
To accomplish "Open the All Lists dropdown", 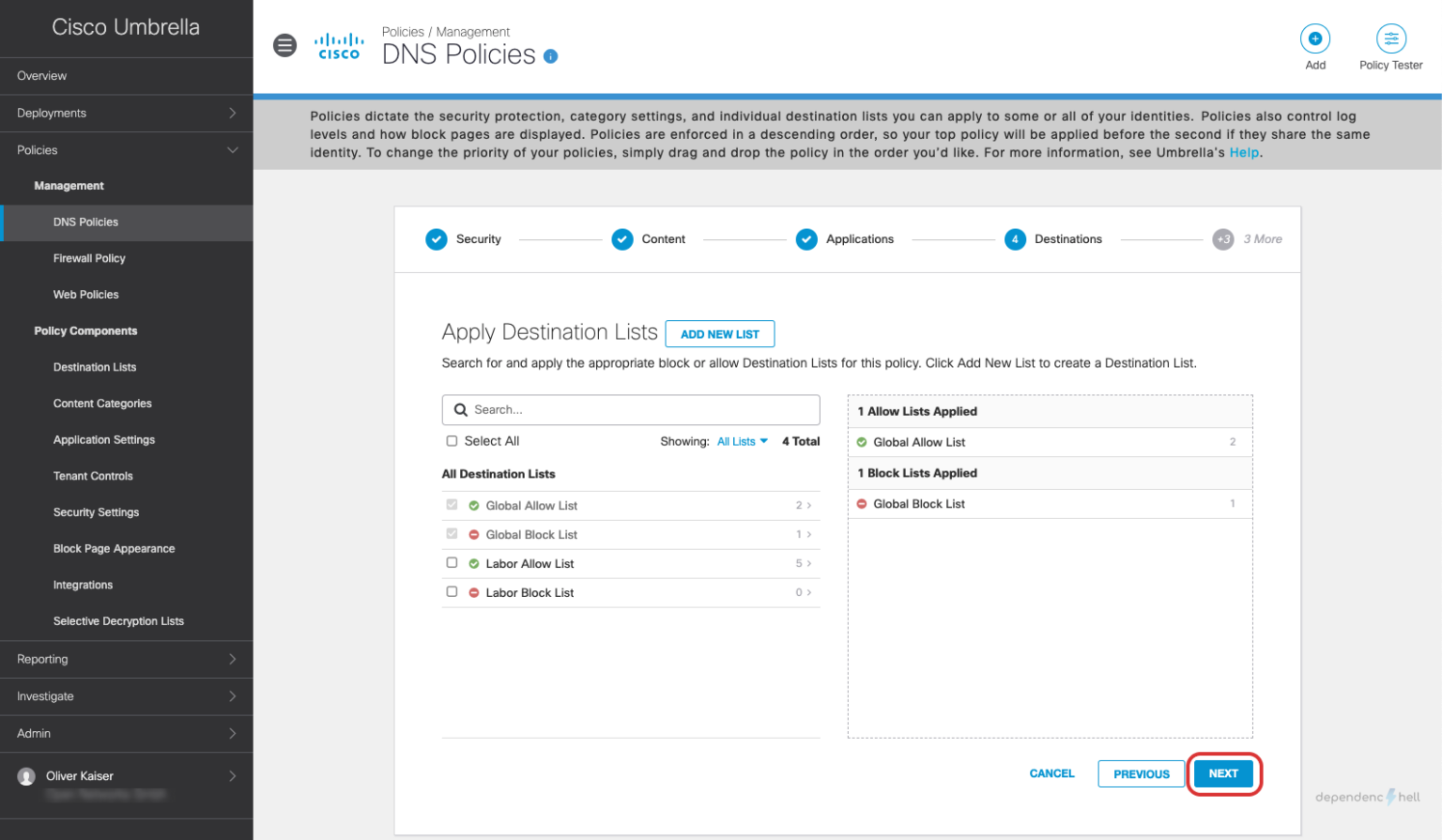I will pyautogui.click(x=742, y=440).
